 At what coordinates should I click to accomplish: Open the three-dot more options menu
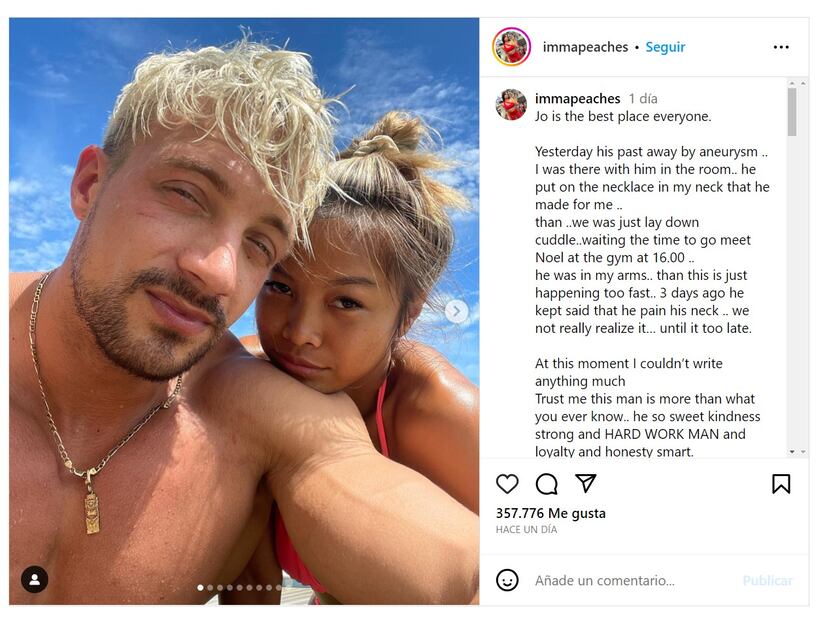coord(781,47)
